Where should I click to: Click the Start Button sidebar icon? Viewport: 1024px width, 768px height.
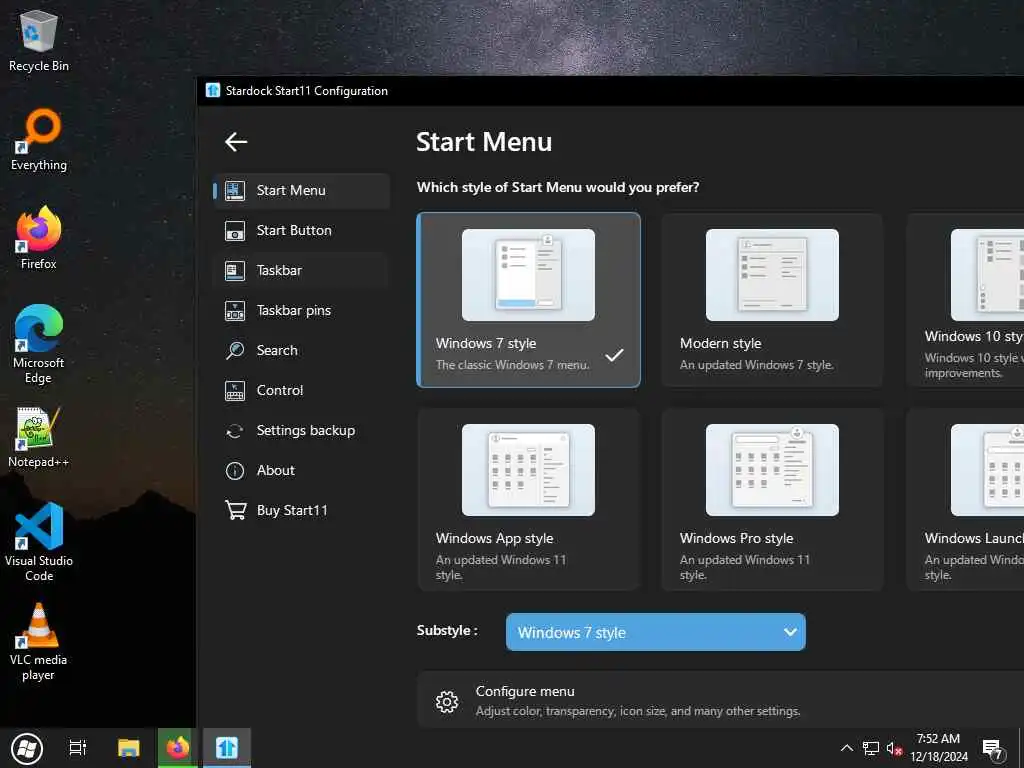pyautogui.click(x=235, y=231)
